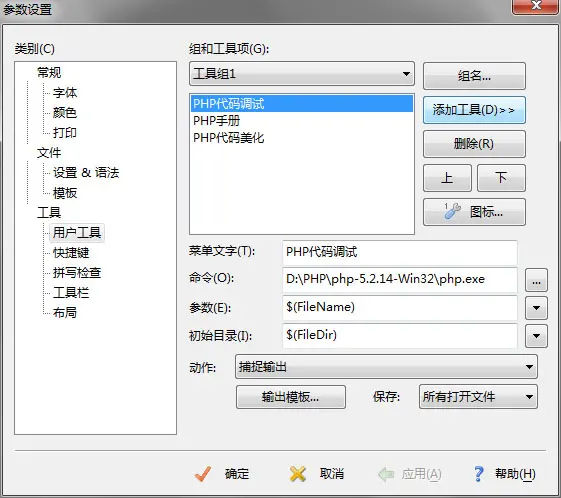Browse for command with ... button
Viewport: 561px width, 498px height.
tap(536, 280)
